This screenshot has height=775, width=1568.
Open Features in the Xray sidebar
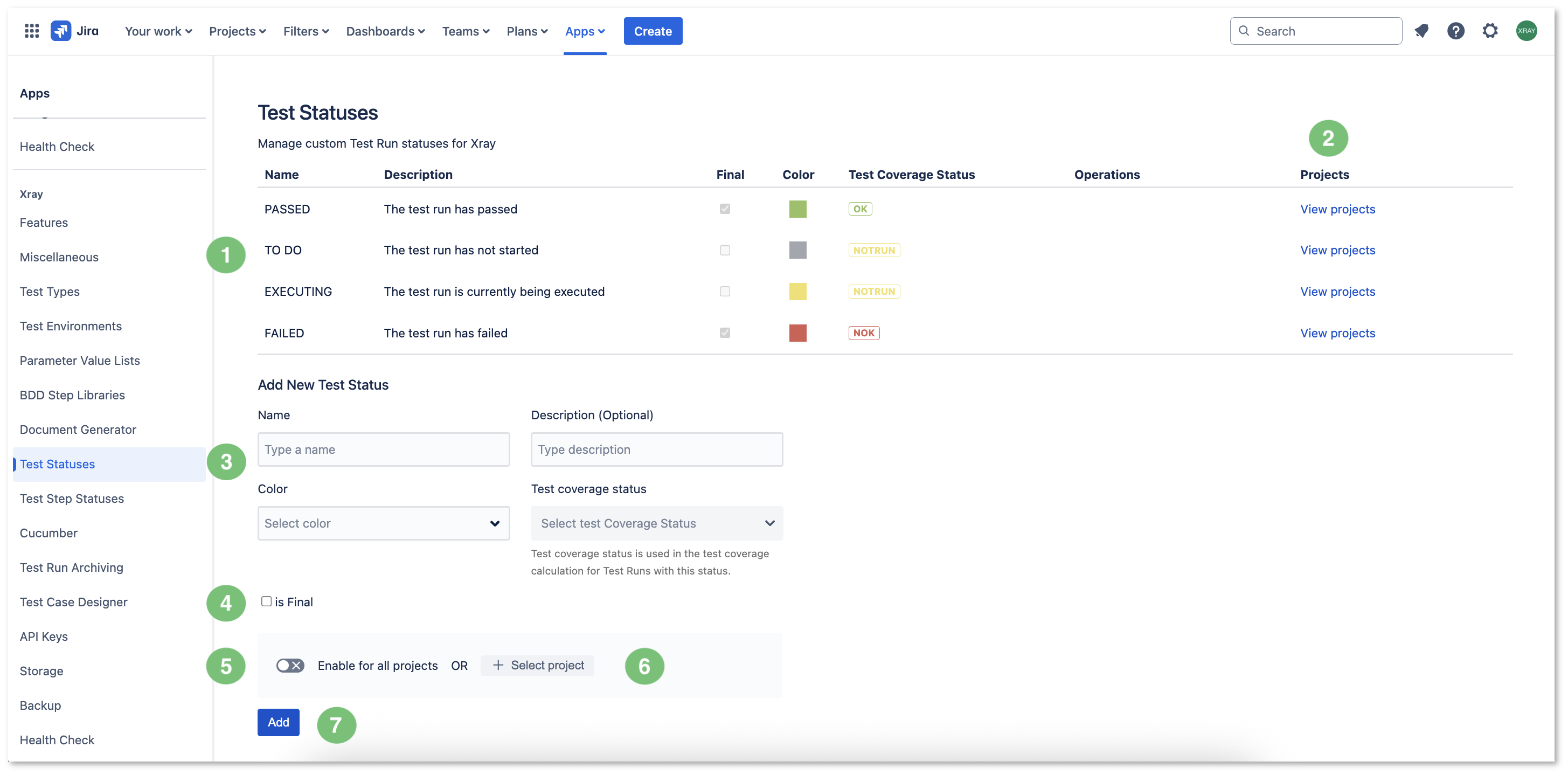tap(44, 223)
